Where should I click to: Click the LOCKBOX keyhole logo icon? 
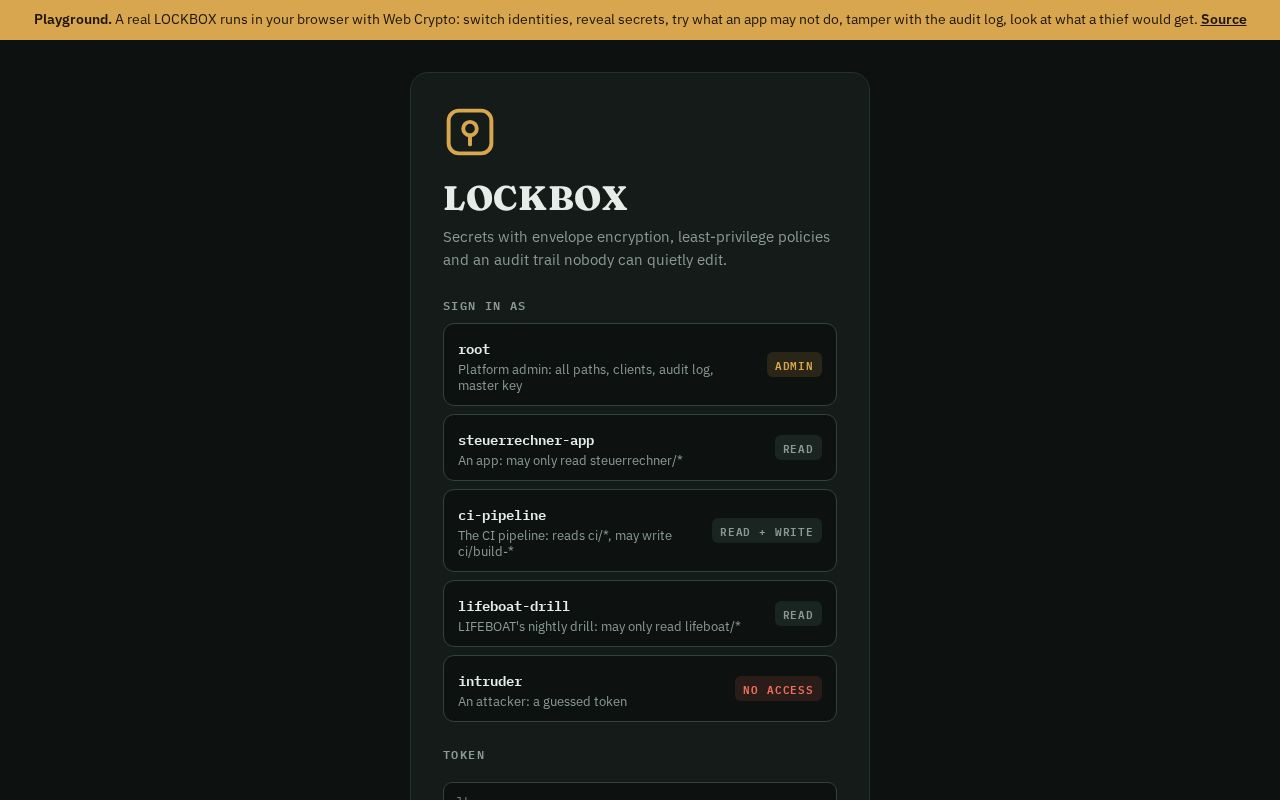click(470, 132)
